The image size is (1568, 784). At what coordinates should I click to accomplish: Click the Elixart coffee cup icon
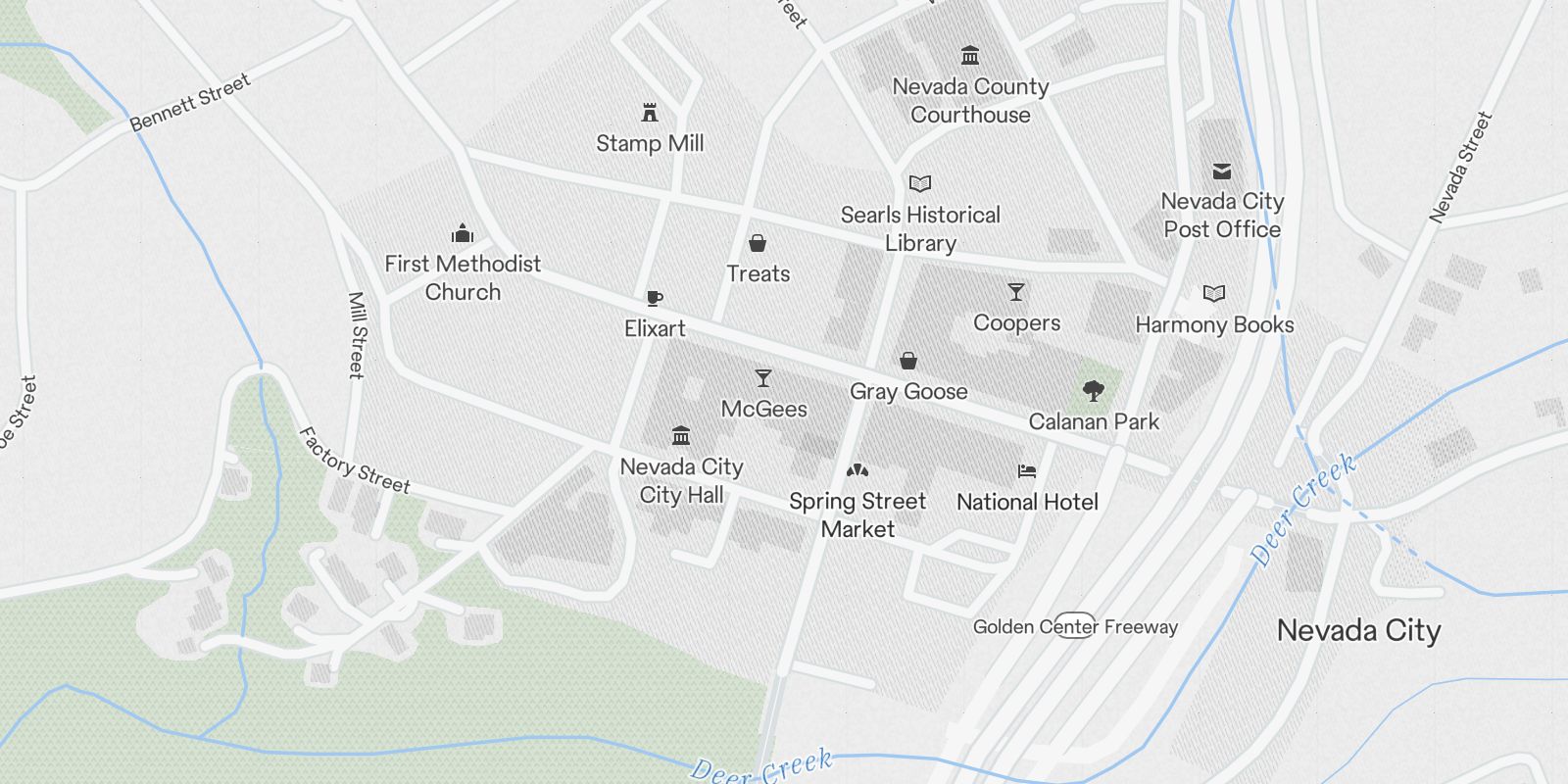655,298
